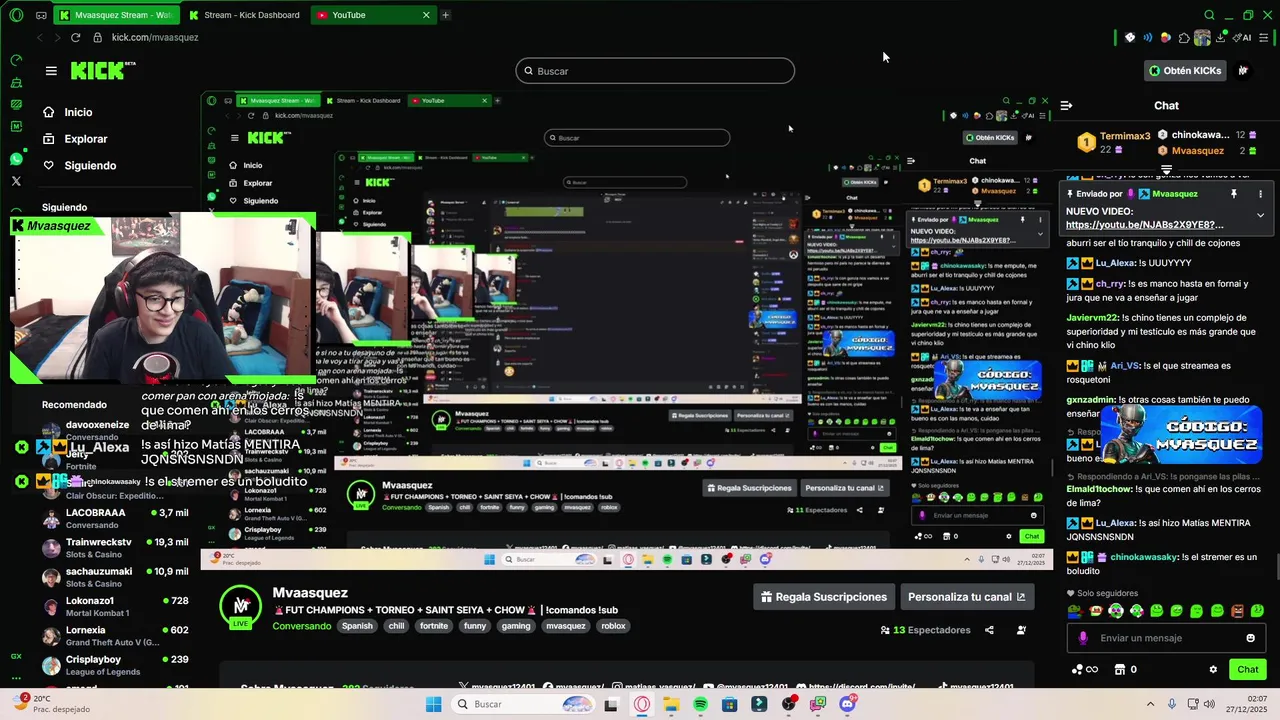The height and width of the screenshot is (720, 1280).
Task: Open user management icon beside share
Action: tap(1021, 630)
